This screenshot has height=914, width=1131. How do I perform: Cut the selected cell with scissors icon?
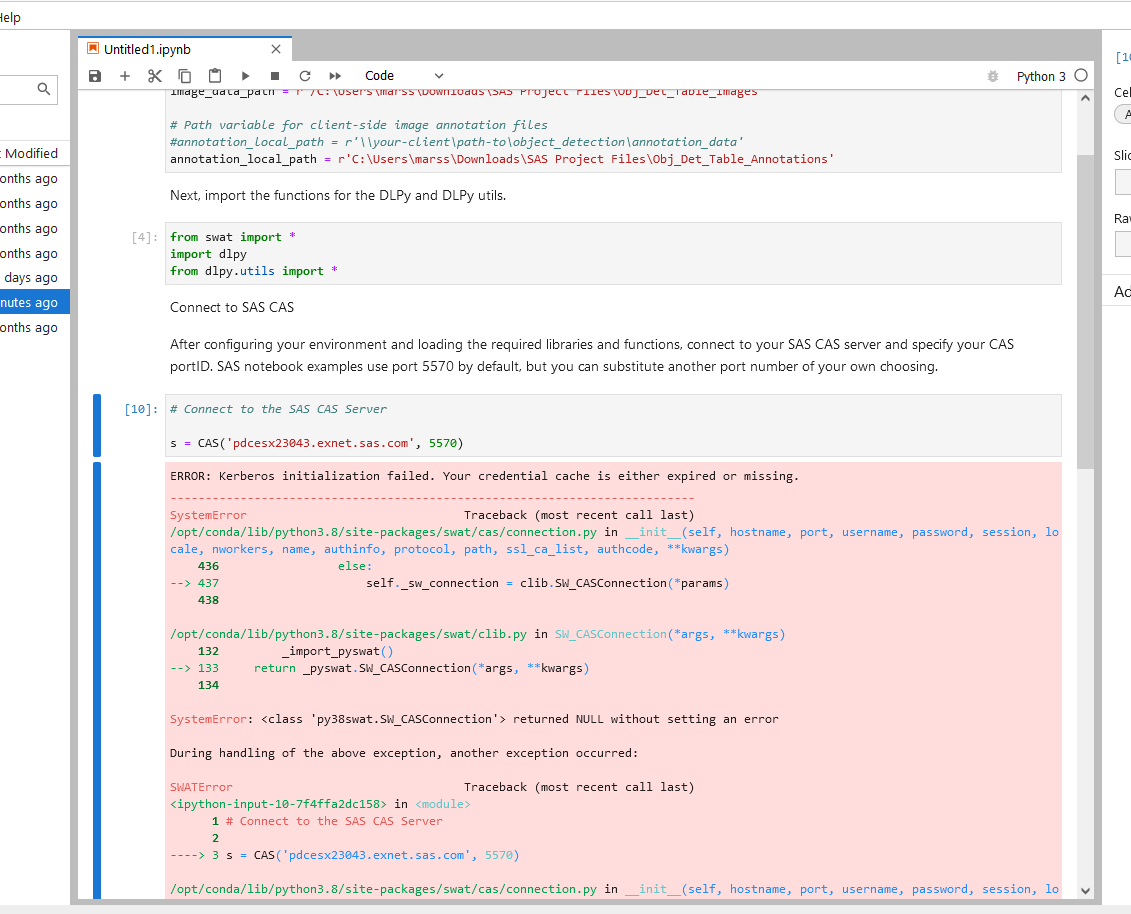tap(154, 76)
